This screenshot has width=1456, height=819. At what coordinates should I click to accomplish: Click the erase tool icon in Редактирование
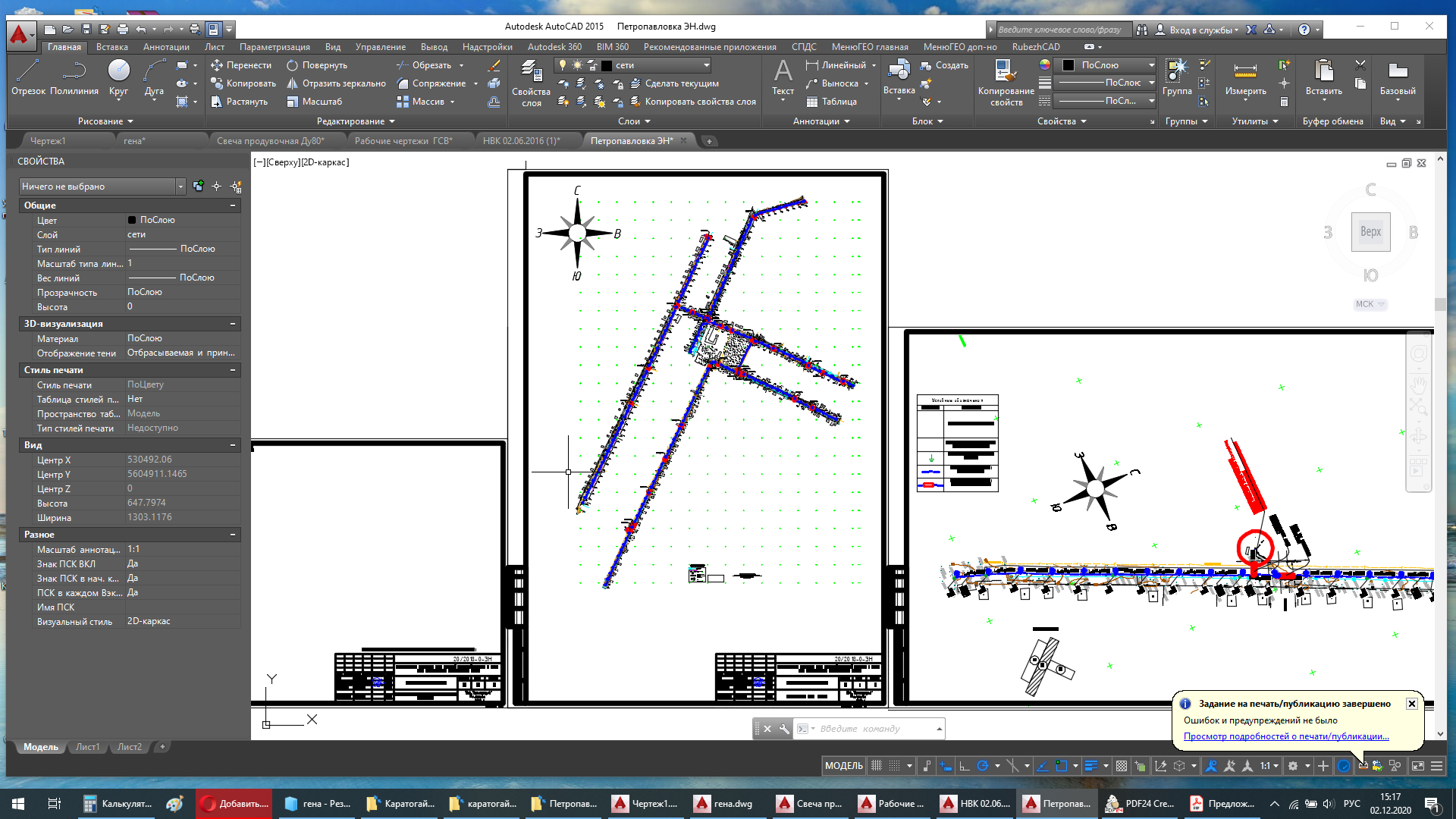coord(494,65)
